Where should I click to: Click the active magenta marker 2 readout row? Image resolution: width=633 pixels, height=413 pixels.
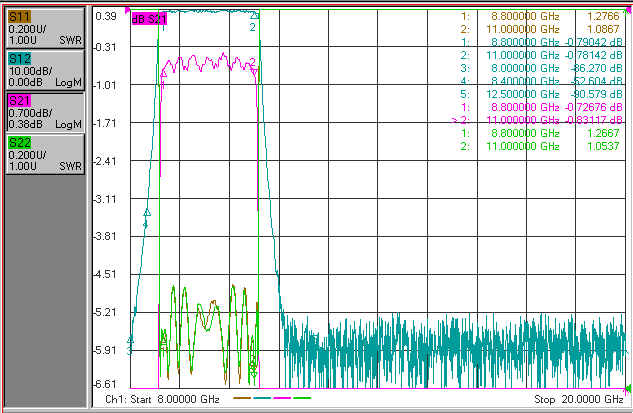537,120
